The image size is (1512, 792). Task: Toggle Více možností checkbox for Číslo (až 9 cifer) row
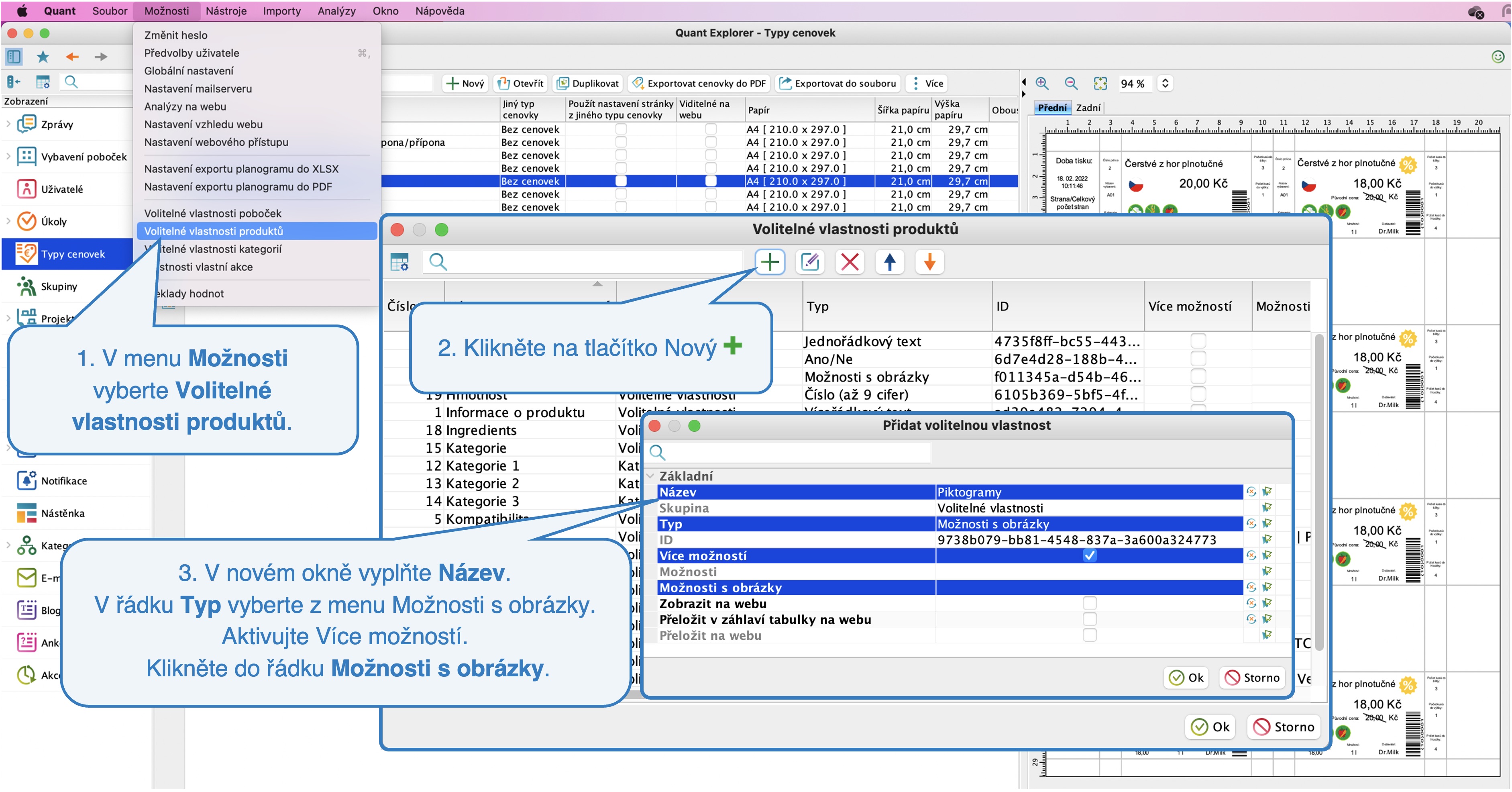[x=1198, y=394]
